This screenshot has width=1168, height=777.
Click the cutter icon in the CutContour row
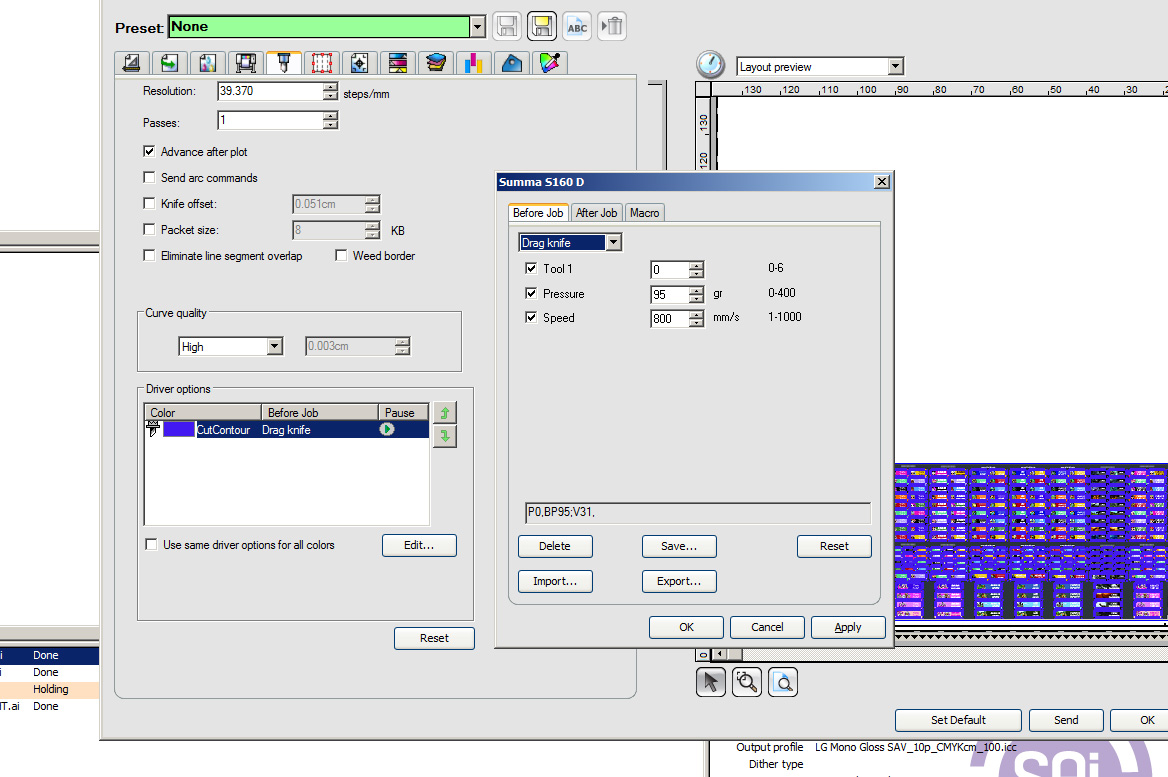pyautogui.click(x=153, y=429)
